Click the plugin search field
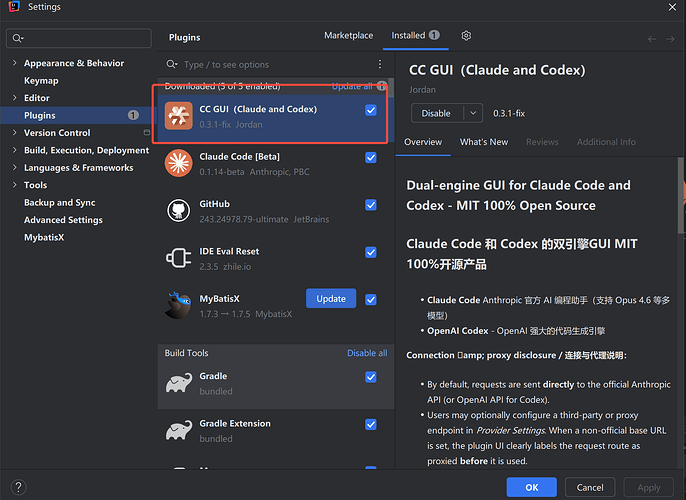Screen dimensions: 686x500 coord(269,65)
